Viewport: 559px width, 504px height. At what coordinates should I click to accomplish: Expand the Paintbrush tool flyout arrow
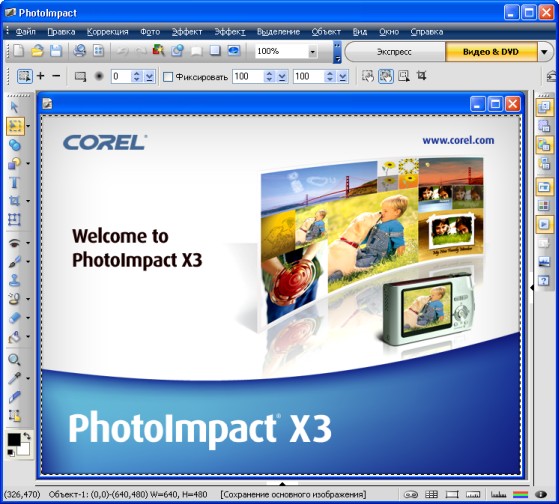click(28, 262)
